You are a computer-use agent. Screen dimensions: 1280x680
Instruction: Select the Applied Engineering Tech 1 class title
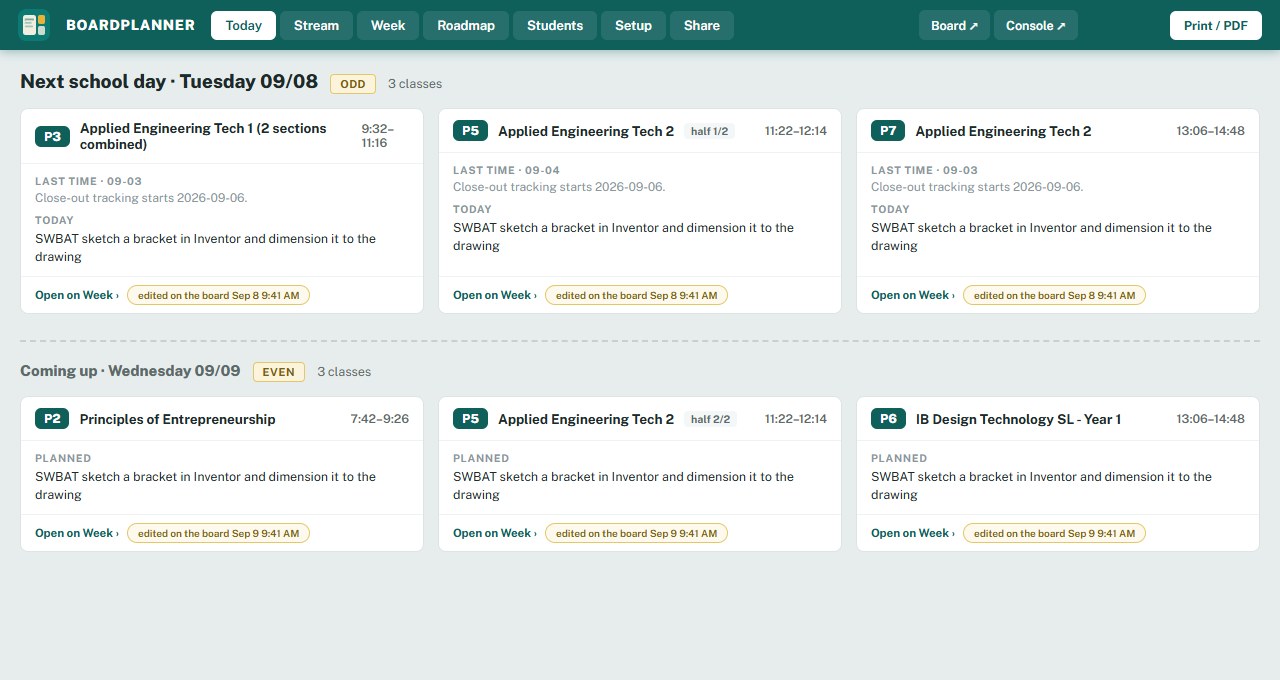pyautogui.click(x=203, y=137)
